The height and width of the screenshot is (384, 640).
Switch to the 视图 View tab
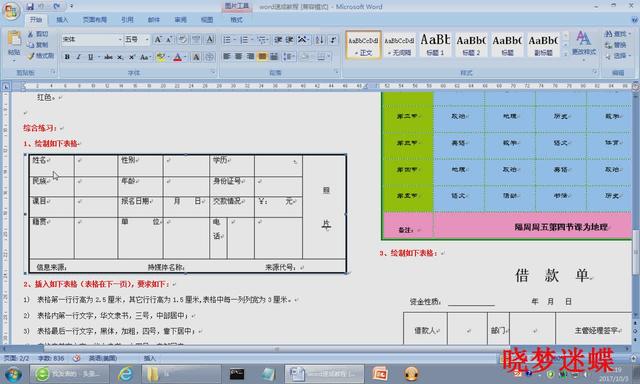click(207, 20)
